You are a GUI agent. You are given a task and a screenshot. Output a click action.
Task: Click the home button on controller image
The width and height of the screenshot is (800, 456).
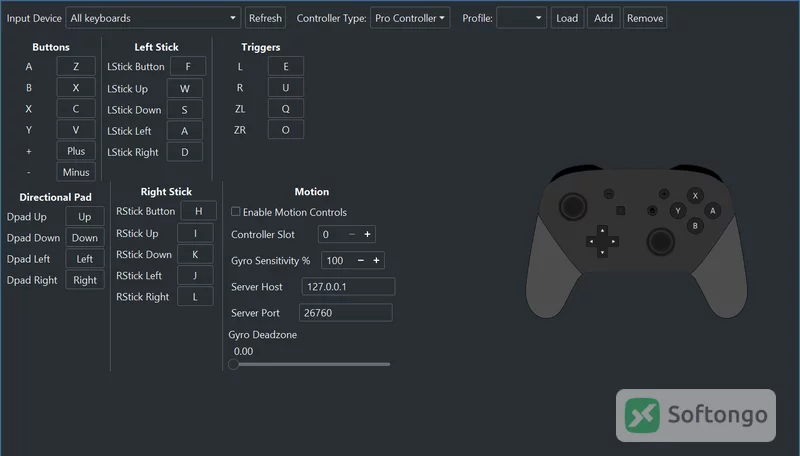pos(652,210)
